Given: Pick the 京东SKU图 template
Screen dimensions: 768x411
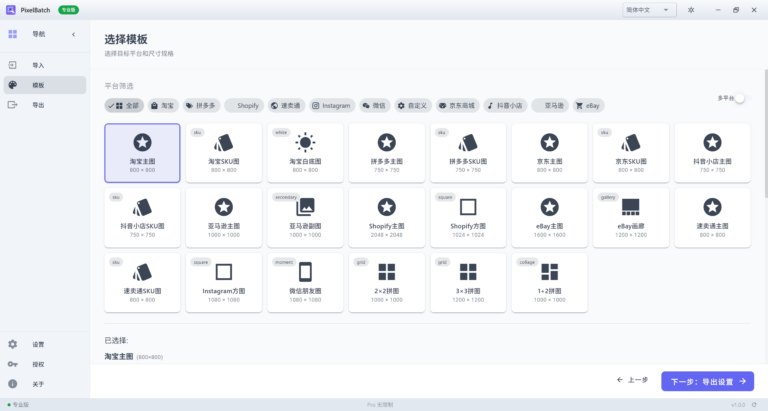Looking at the screenshot, I should pyautogui.click(x=631, y=153).
